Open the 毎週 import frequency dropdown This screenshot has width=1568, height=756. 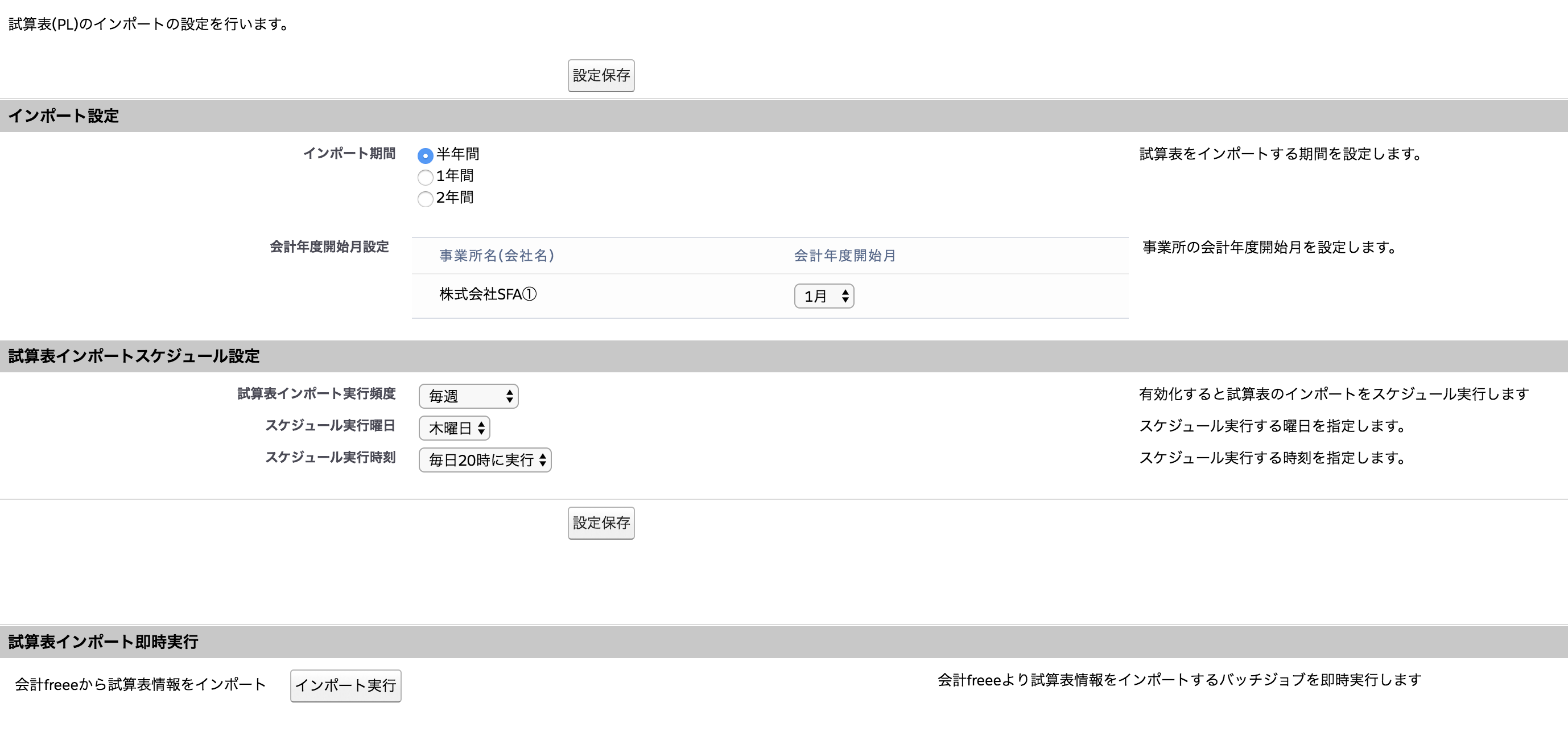tap(468, 396)
